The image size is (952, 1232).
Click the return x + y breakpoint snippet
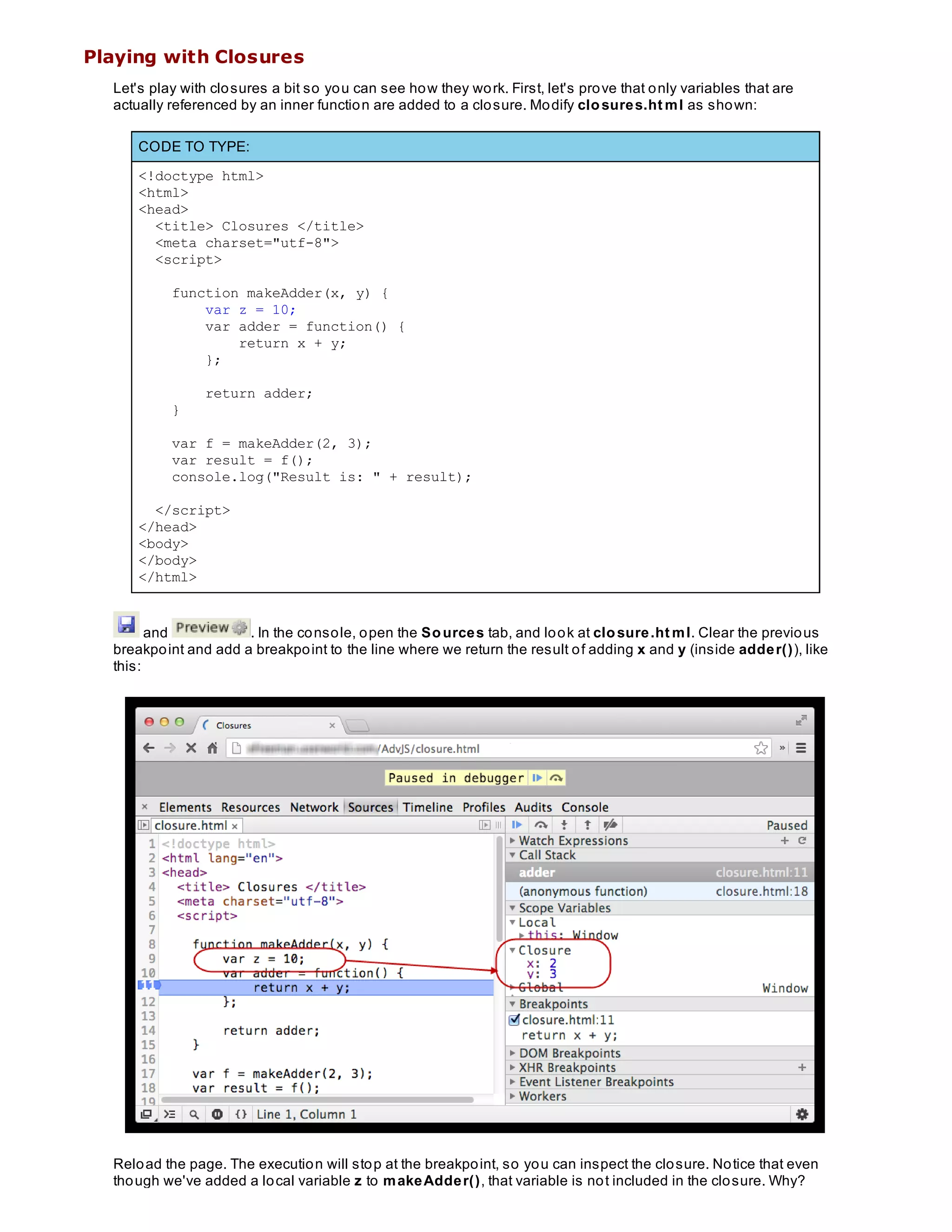(569, 1035)
